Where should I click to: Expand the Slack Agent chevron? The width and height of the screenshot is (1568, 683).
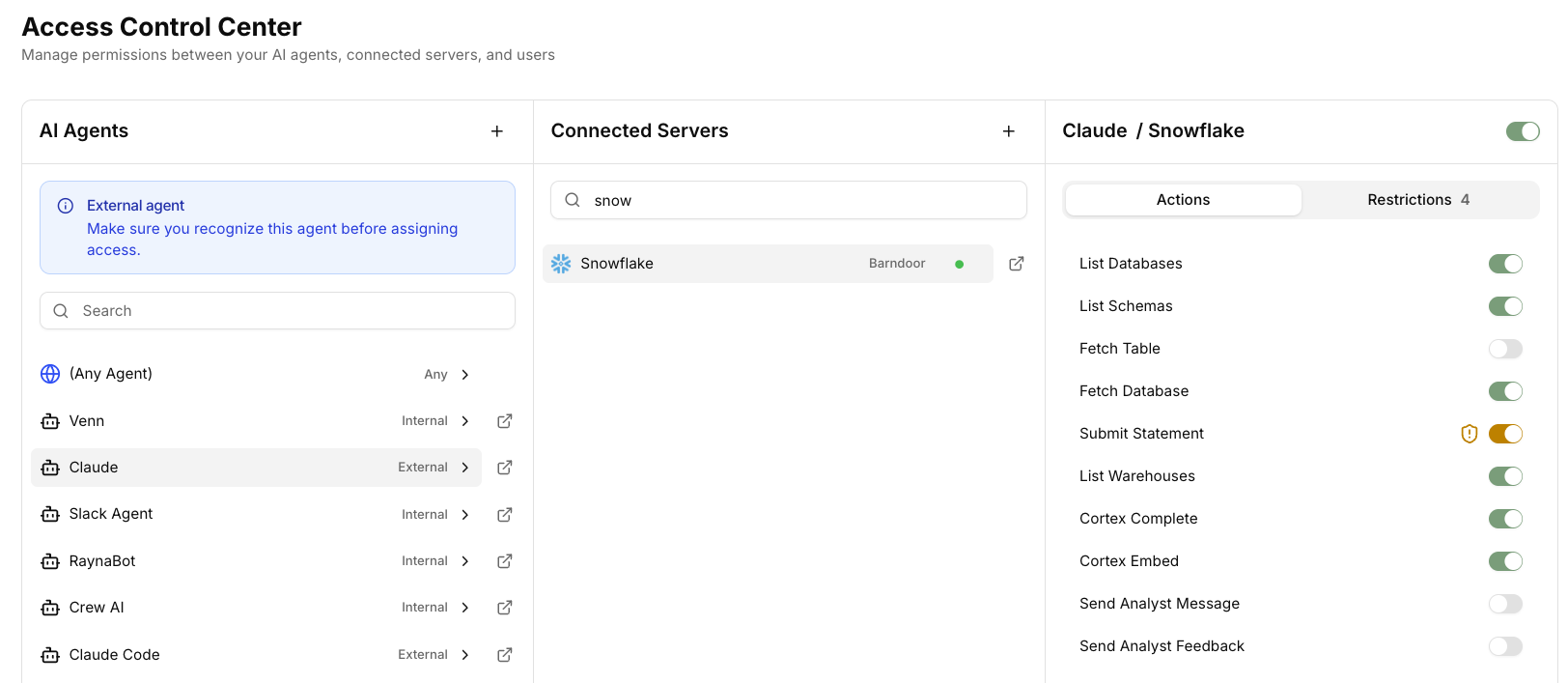click(465, 515)
